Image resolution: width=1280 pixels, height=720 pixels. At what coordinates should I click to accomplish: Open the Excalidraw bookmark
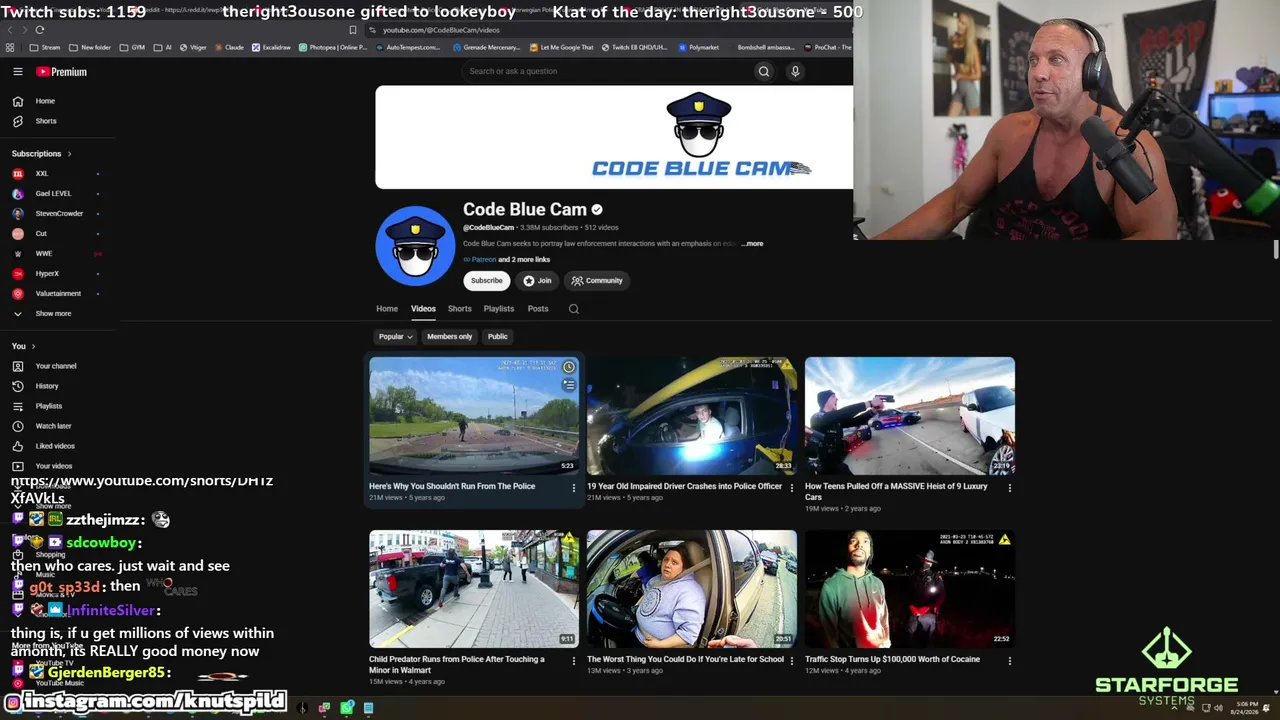coord(271,47)
